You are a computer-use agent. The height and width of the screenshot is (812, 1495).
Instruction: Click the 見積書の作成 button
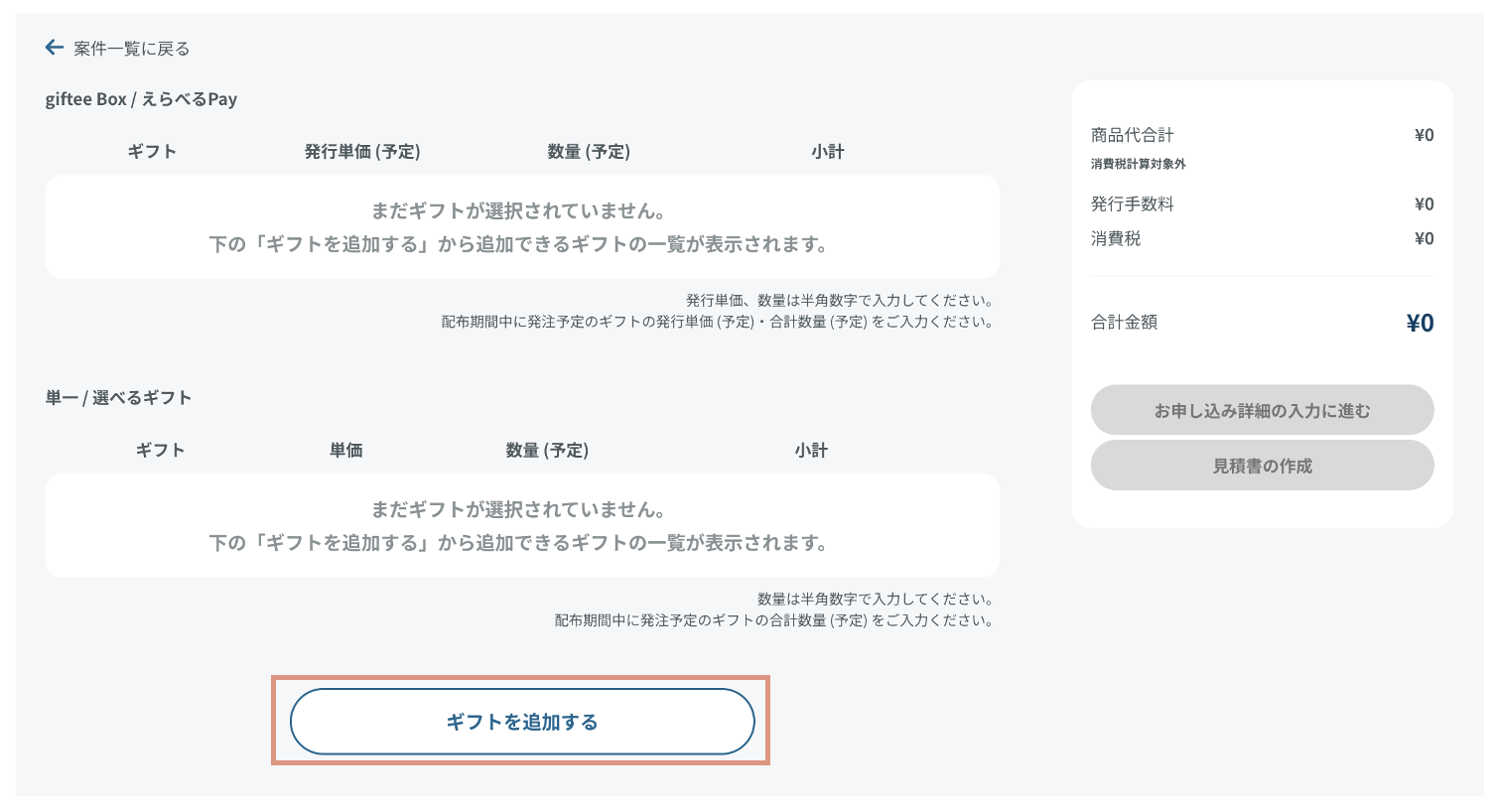pyautogui.click(x=1262, y=466)
